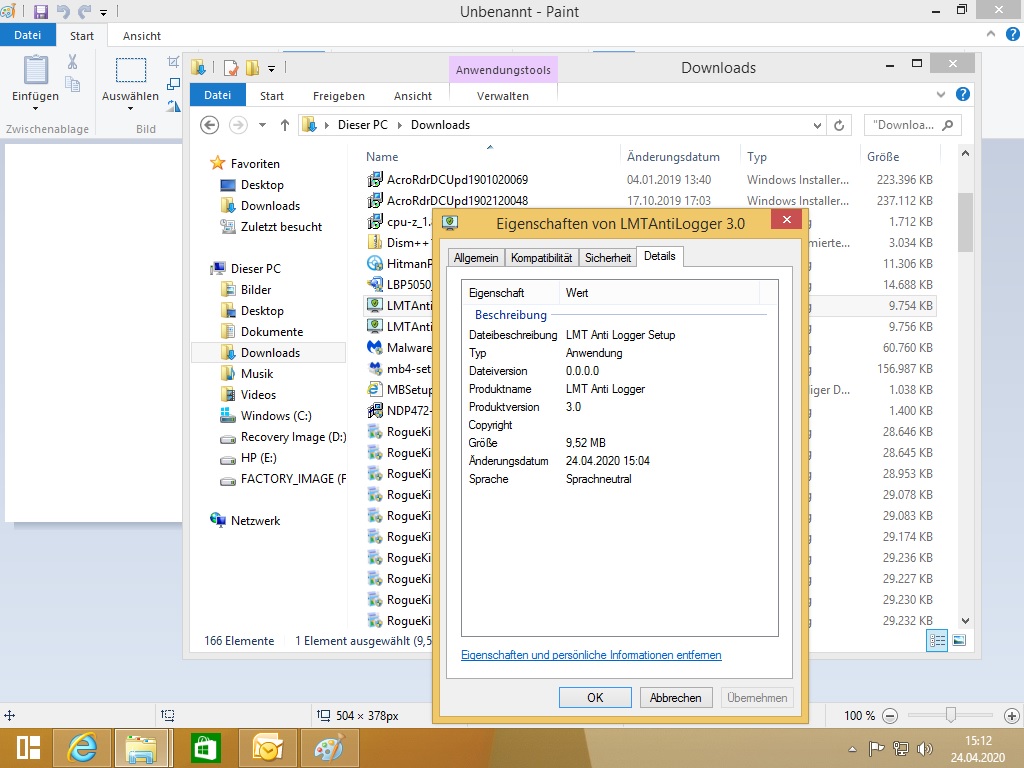Switch to Kompatibilität tab
This screenshot has width=1024, height=768.
pos(541,258)
